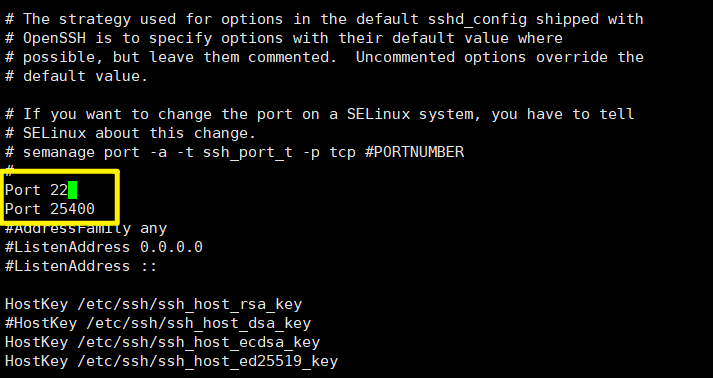Click the '# default value.' comment line
The height and width of the screenshot is (378, 713).
click(76, 76)
